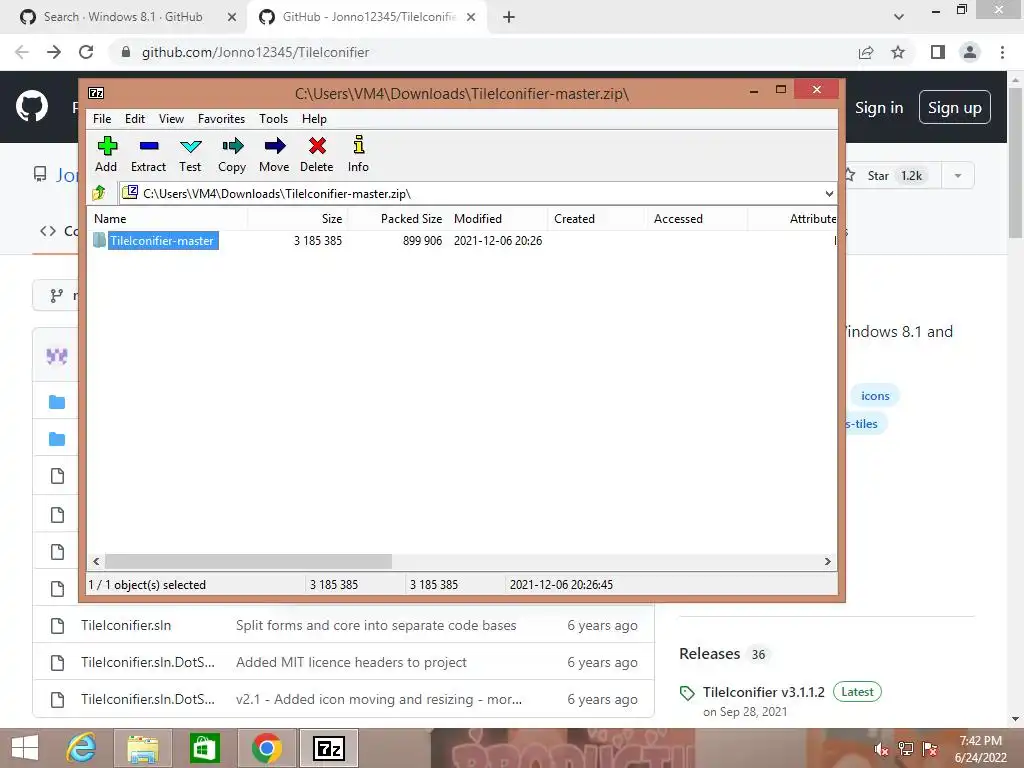The height and width of the screenshot is (768, 1024).
Task: Open Chrome tab search chevron
Action: 899,17
